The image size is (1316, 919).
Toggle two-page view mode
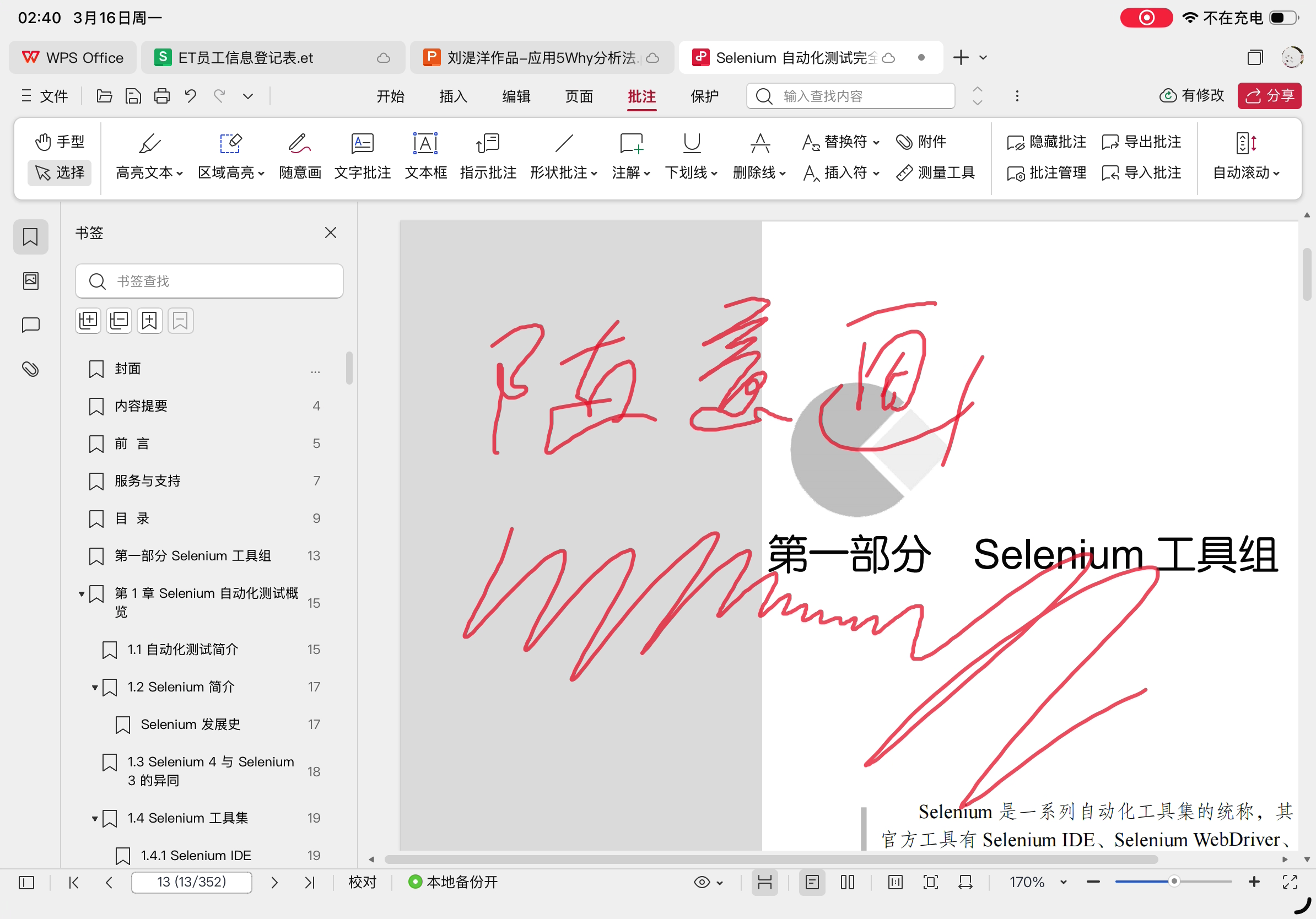[847, 882]
